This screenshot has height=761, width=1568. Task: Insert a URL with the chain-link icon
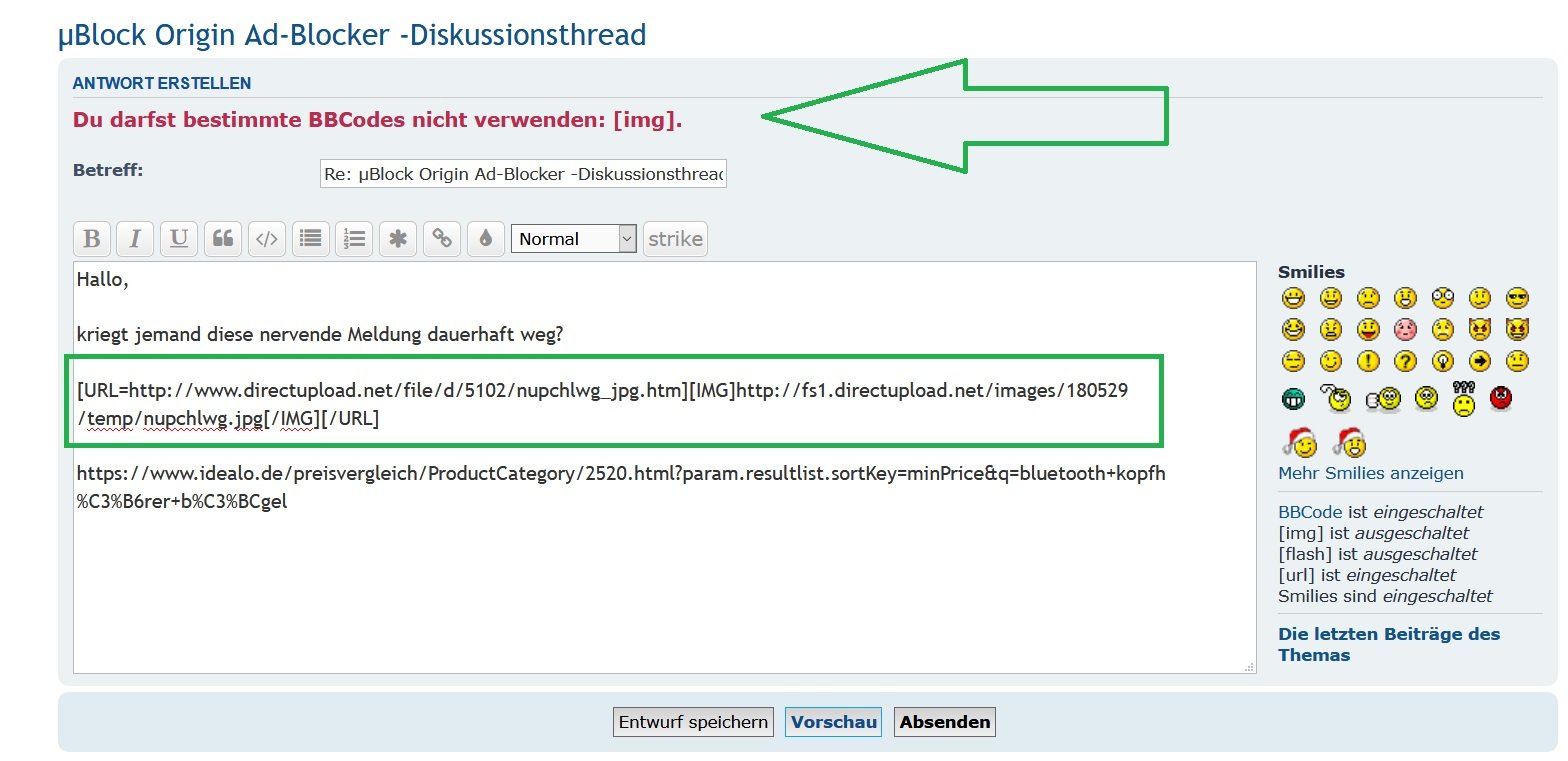coord(441,239)
